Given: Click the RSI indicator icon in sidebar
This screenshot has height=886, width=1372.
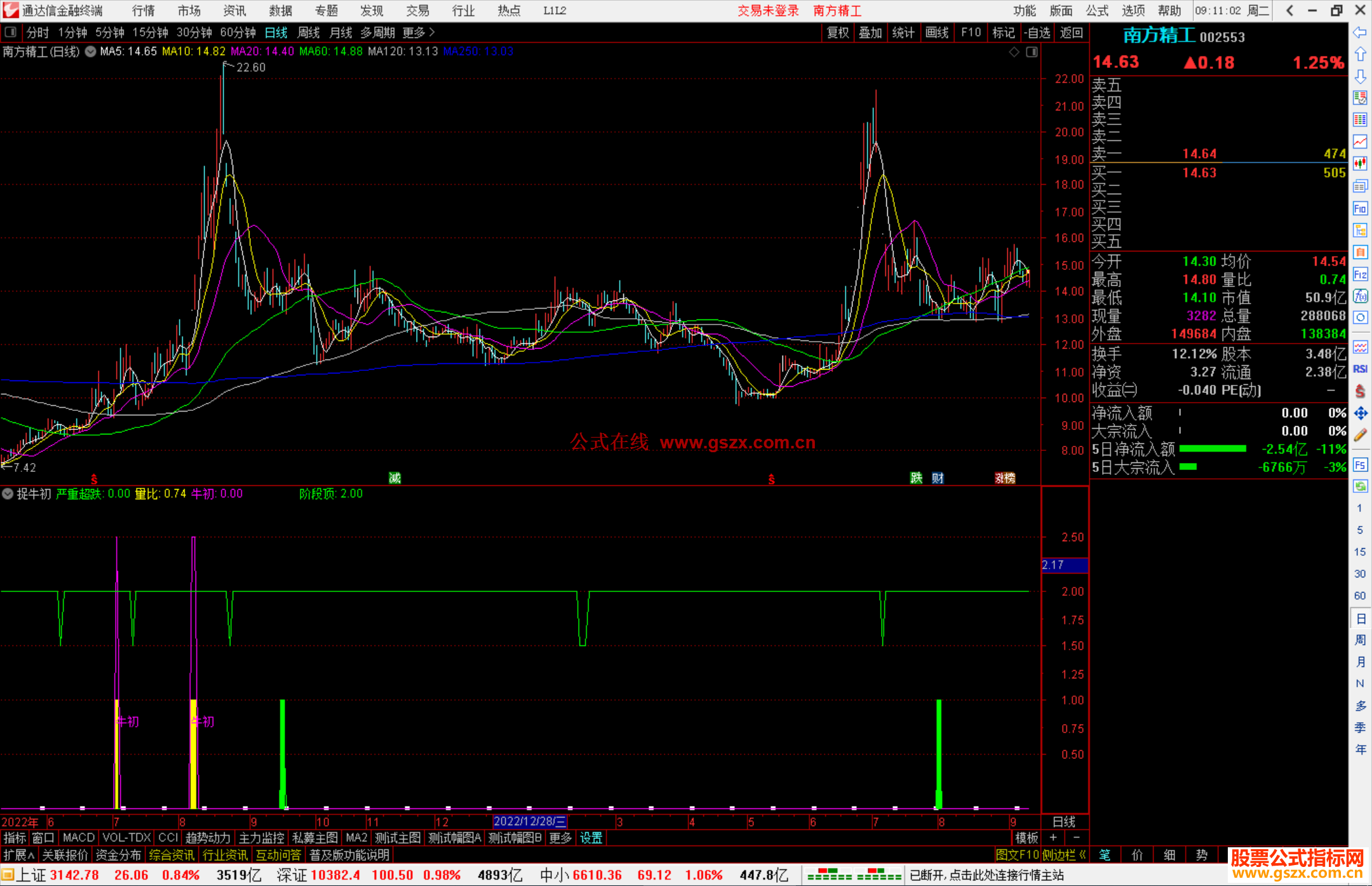Looking at the screenshot, I should coord(1360,369).
